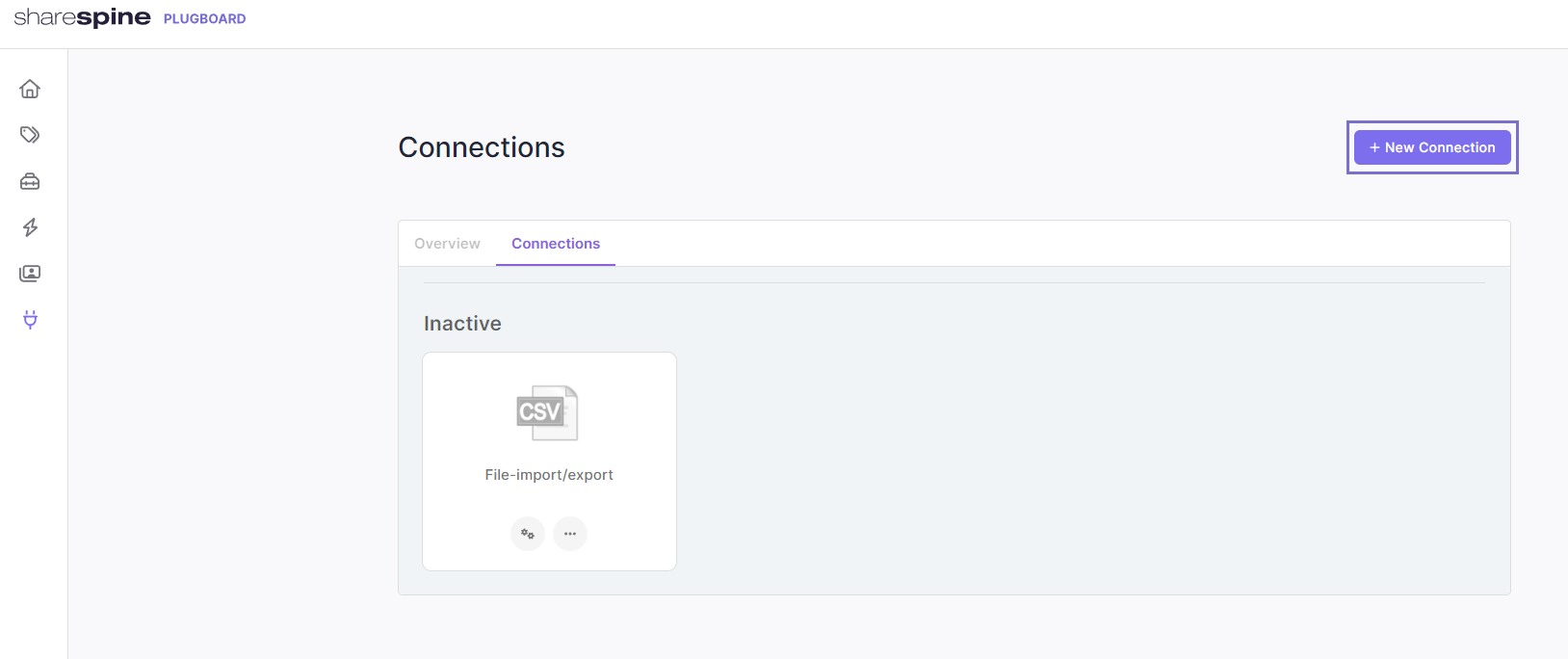Open the tags icon in sidebar
Screen dimensions: 1568x659
[30, 135]
